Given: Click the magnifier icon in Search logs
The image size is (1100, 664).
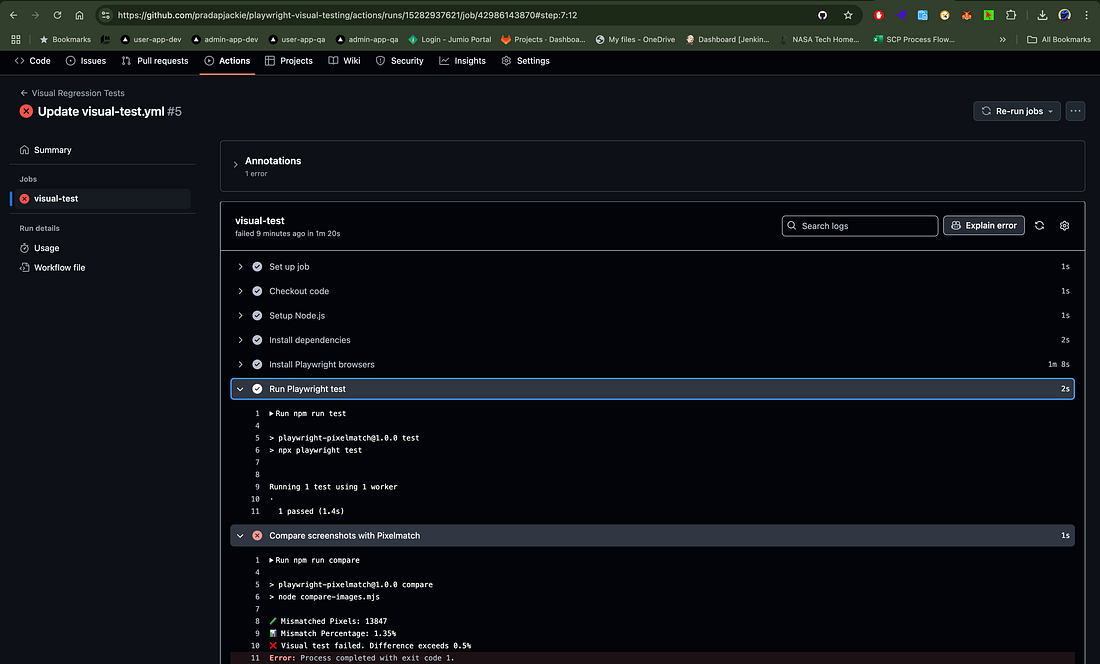Looking at the screenshot, I should pos(791,226).
